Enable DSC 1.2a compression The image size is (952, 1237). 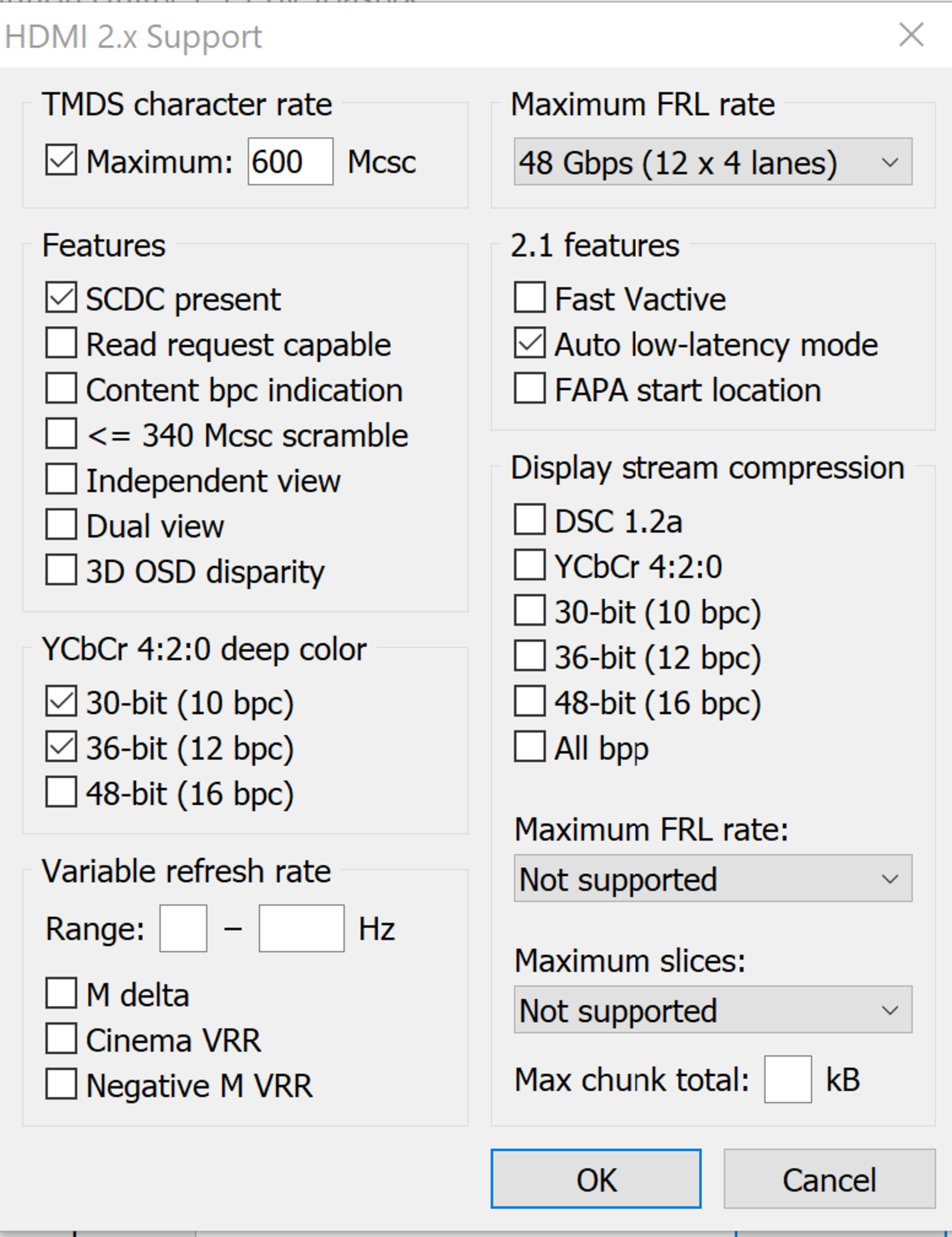click(x=530, y=520)
